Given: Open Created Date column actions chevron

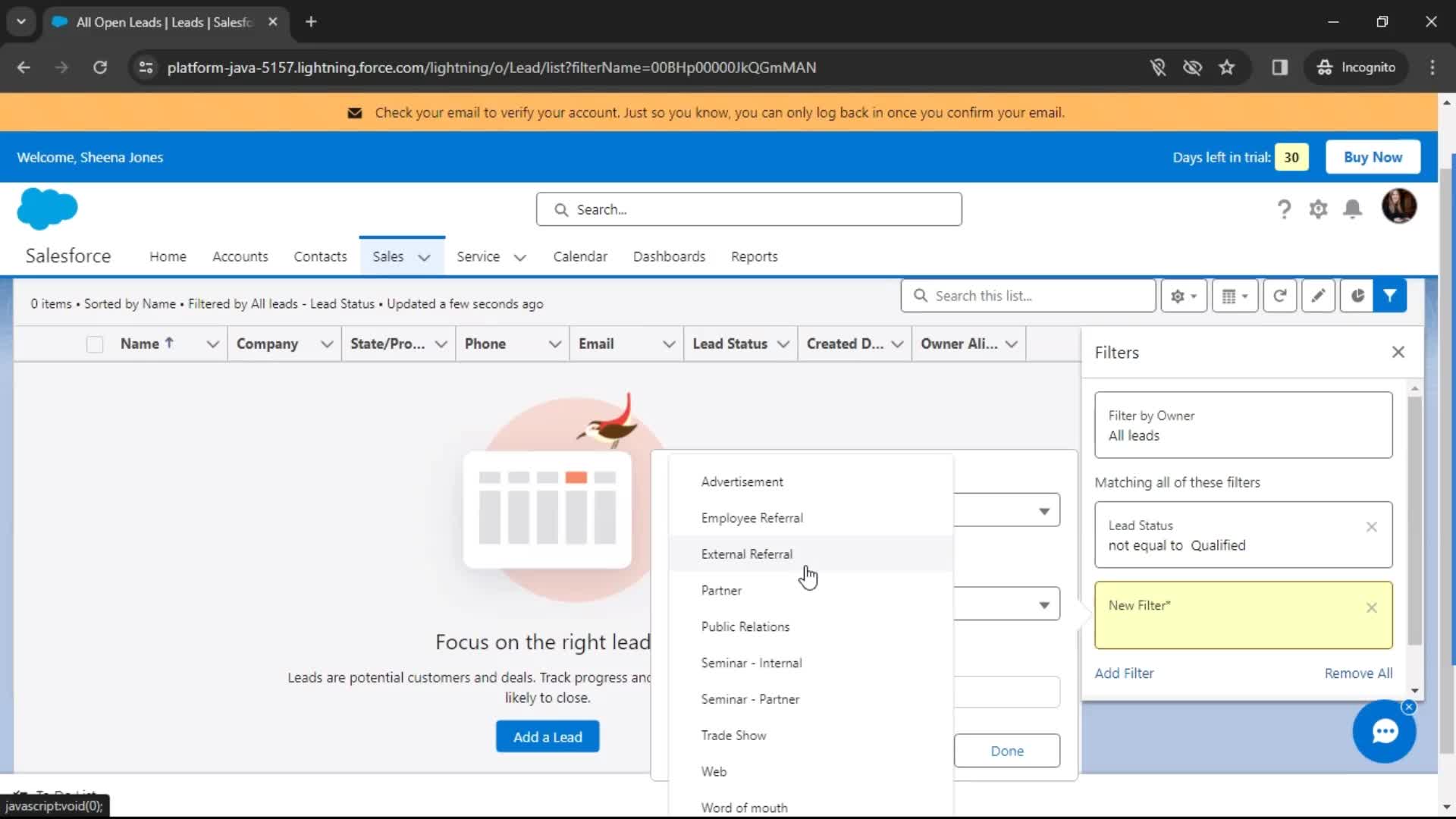Looking at the screenshot, I should coord(897,344).
